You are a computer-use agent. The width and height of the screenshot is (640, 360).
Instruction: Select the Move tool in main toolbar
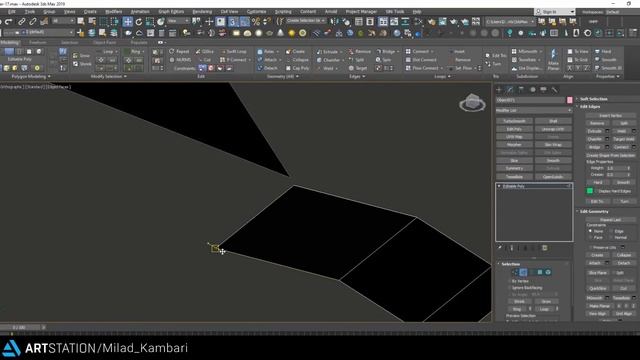click(128, 22)
